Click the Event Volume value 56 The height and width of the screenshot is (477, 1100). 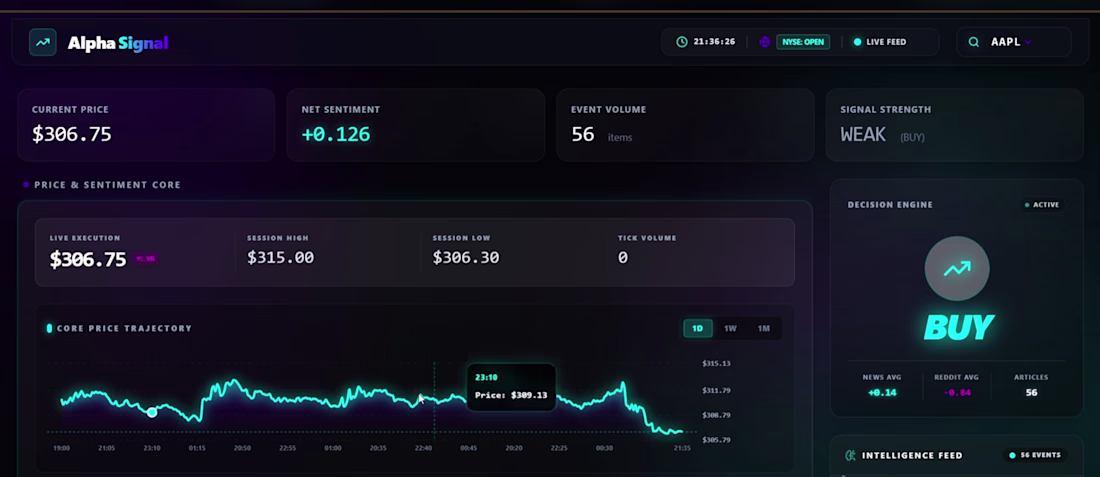click(582, 134)
